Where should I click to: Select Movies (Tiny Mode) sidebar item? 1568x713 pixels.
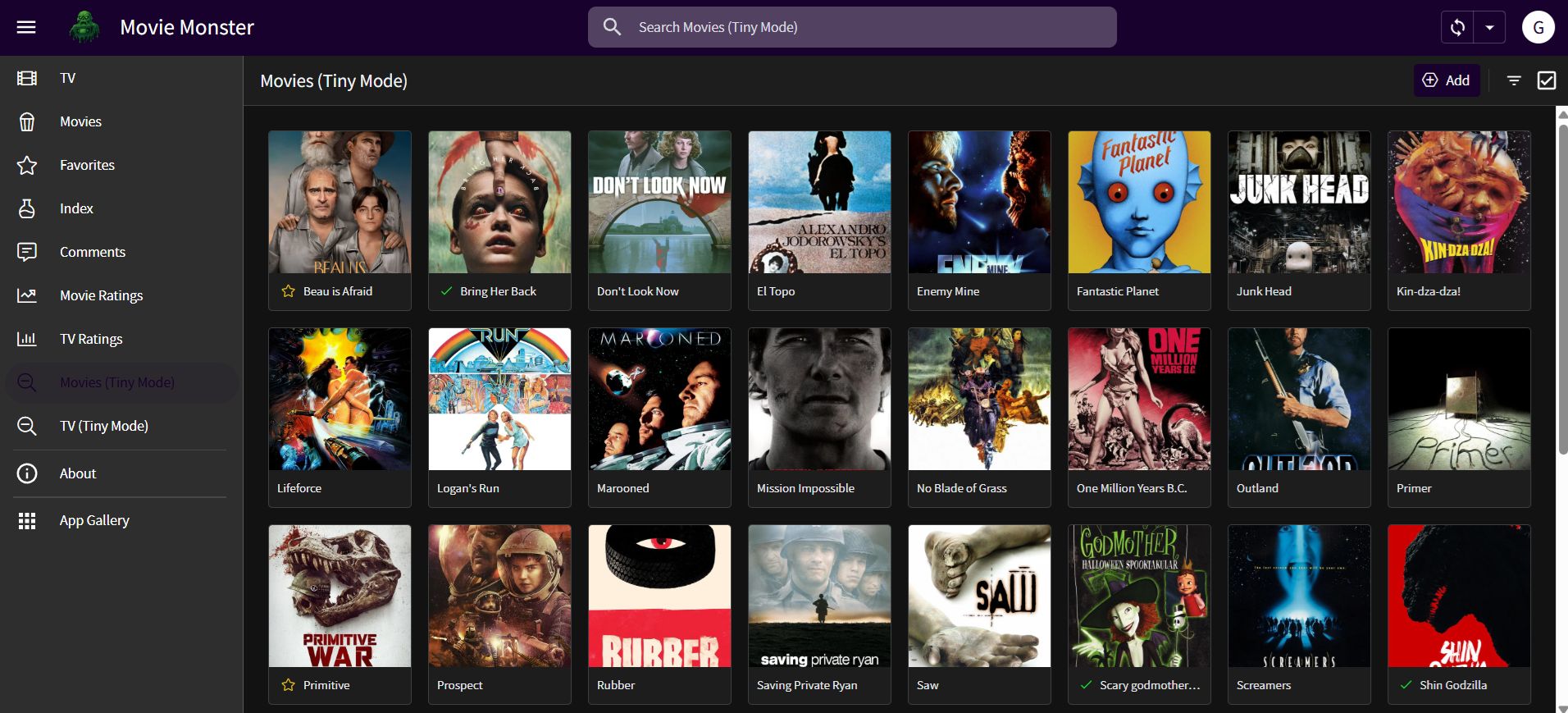[120, 382]
